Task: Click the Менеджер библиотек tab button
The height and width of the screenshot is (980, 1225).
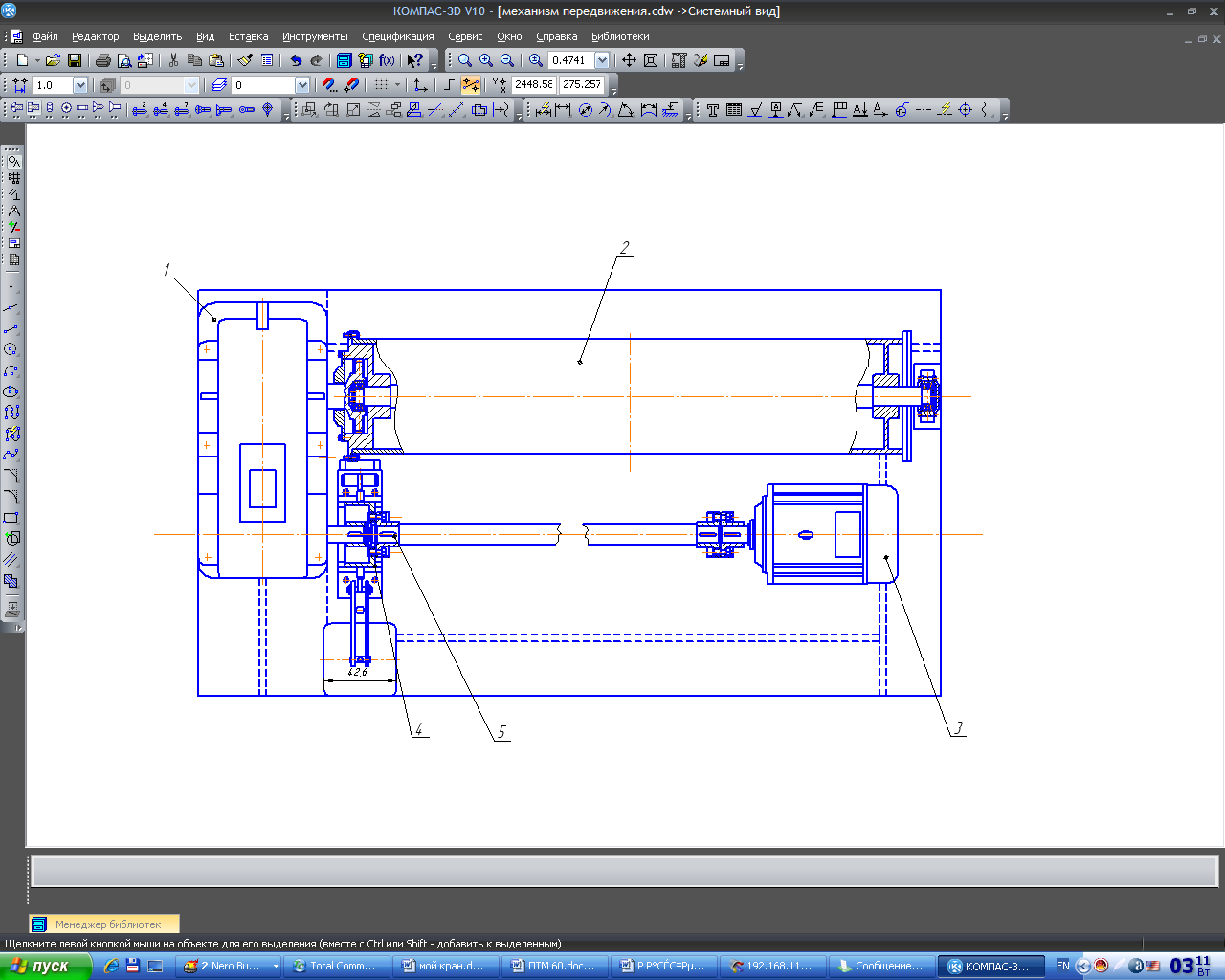Action: (x=103, y=924)
